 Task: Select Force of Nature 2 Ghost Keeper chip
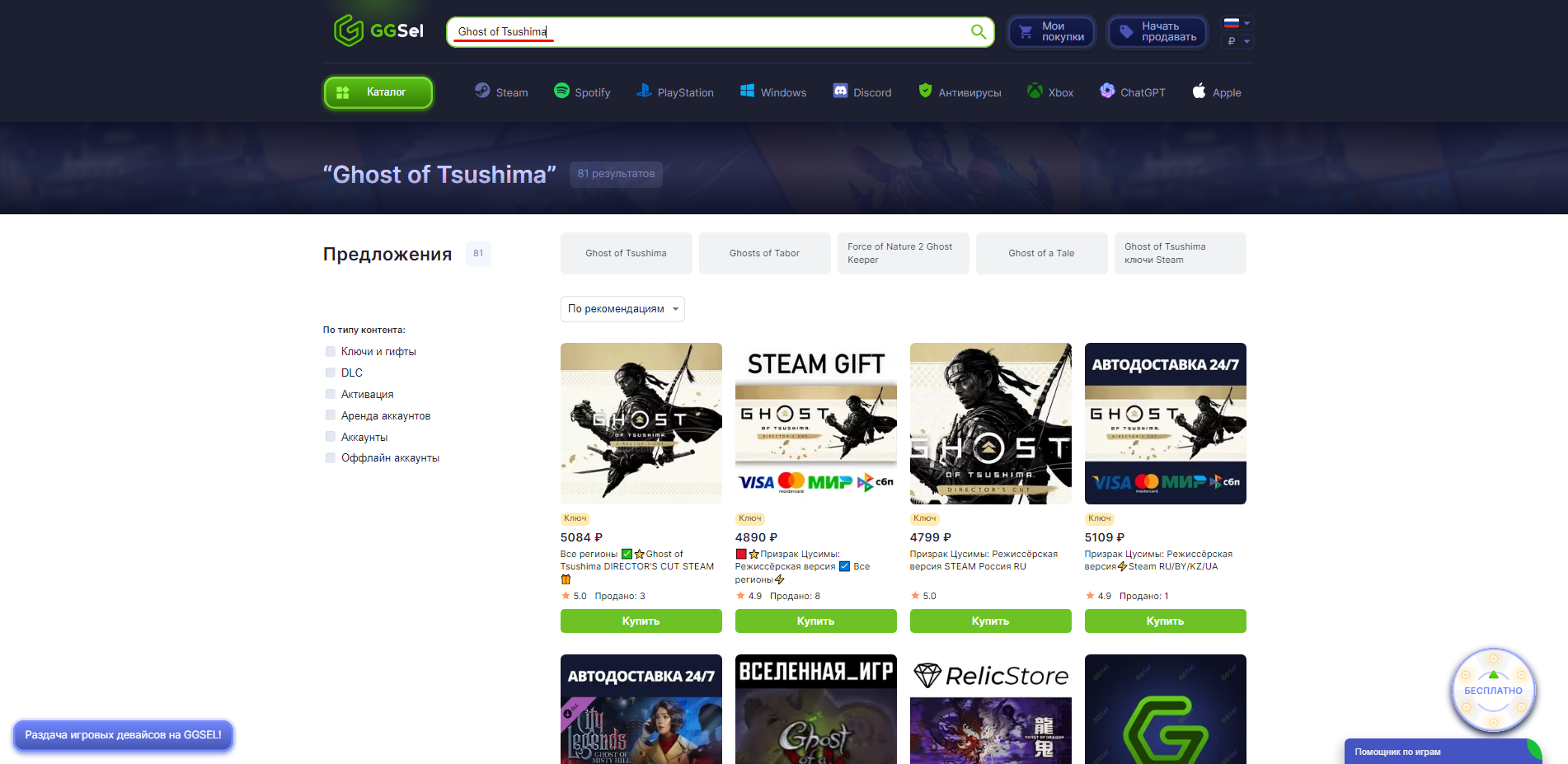pyautogui.click(x=904, y=253)
